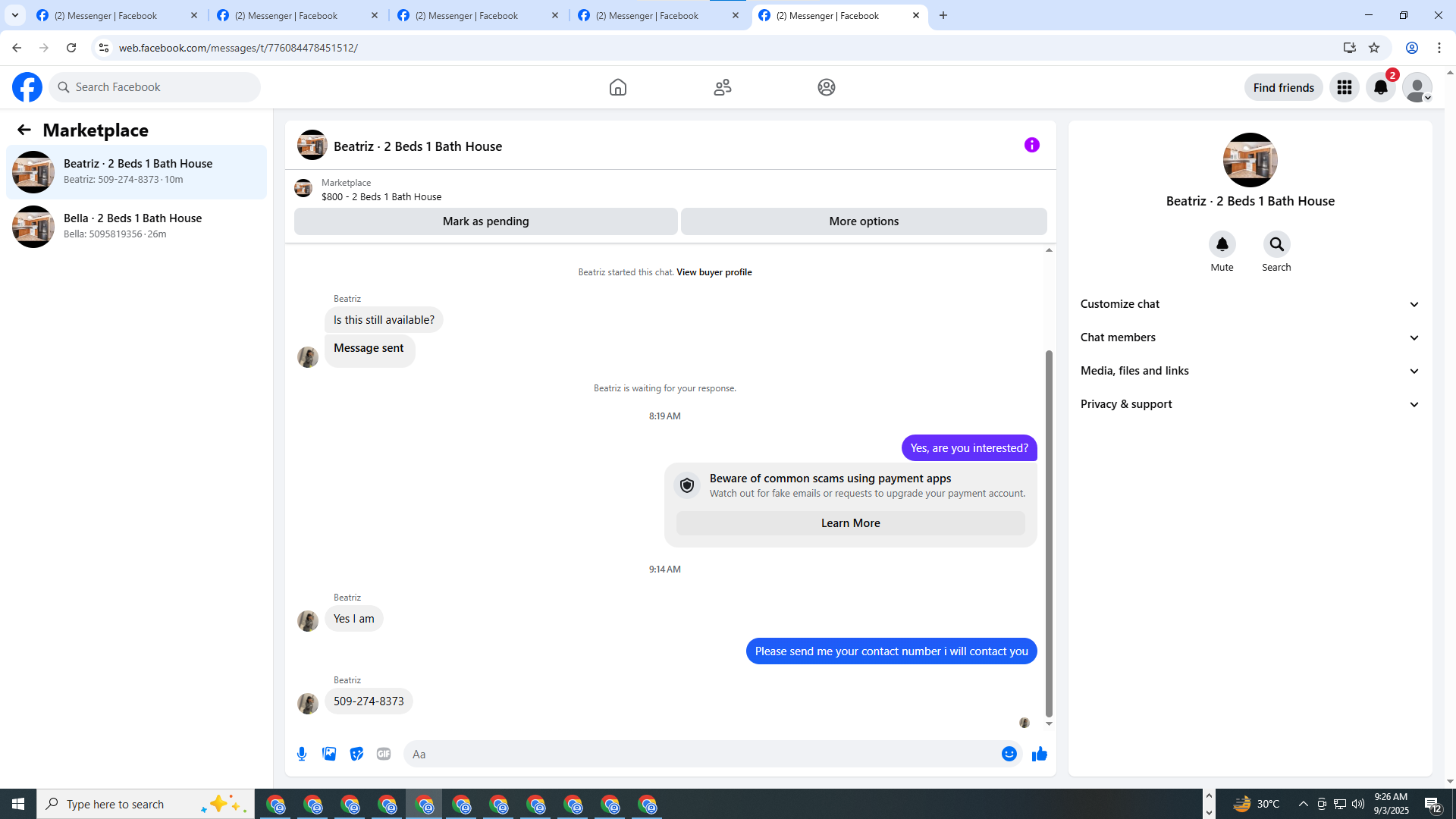Go back in browser history
1456x819 pixels.
17,48
